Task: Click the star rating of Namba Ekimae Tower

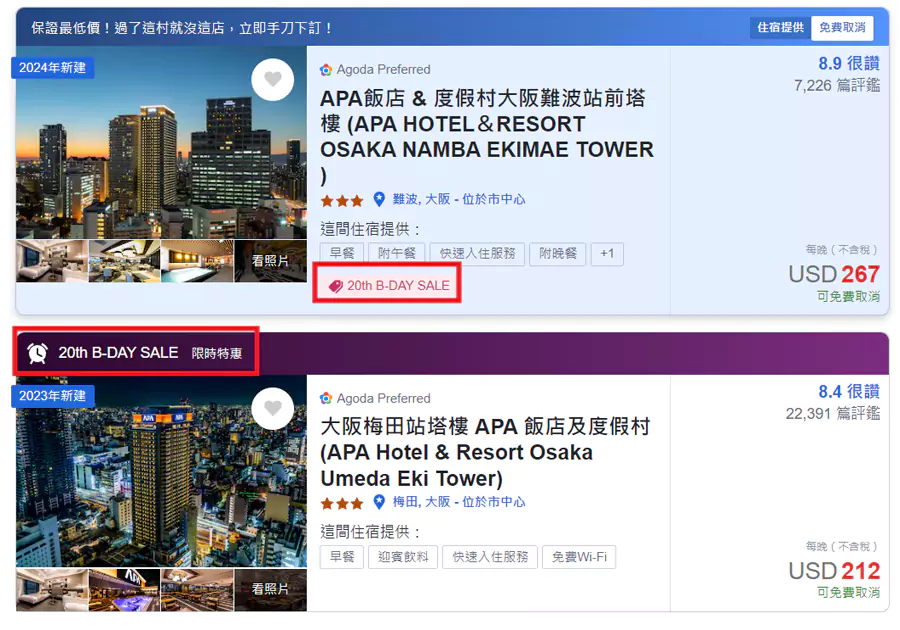Action: (342, 201)
